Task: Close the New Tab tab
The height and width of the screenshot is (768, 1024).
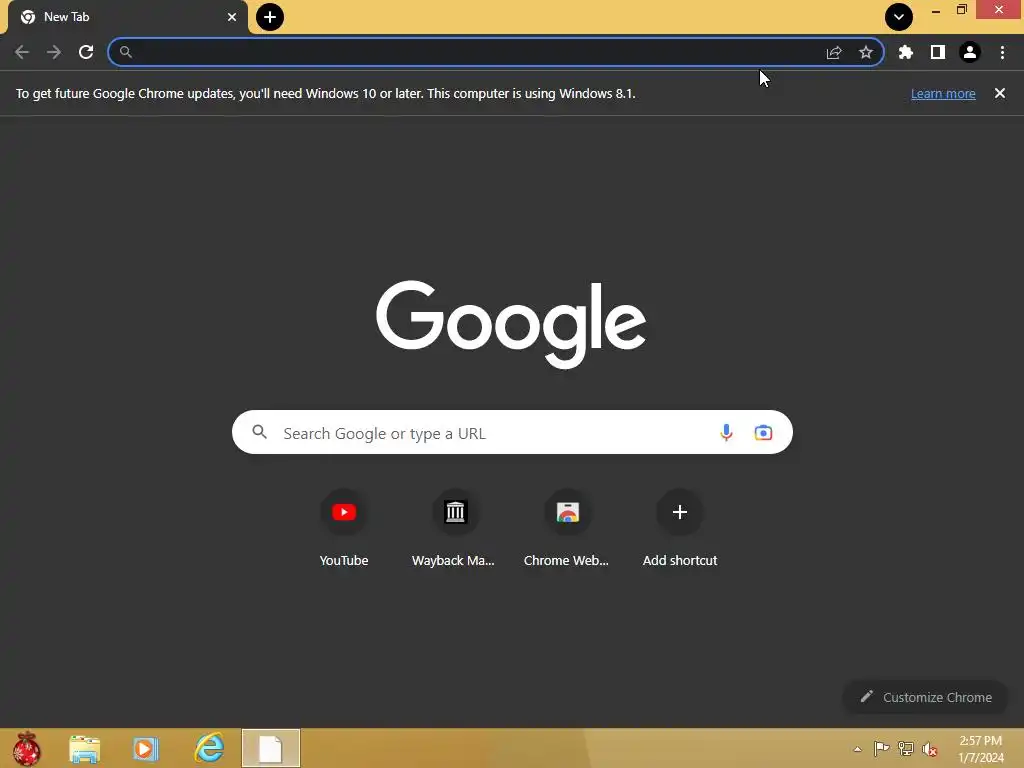Action: (232, 17)
